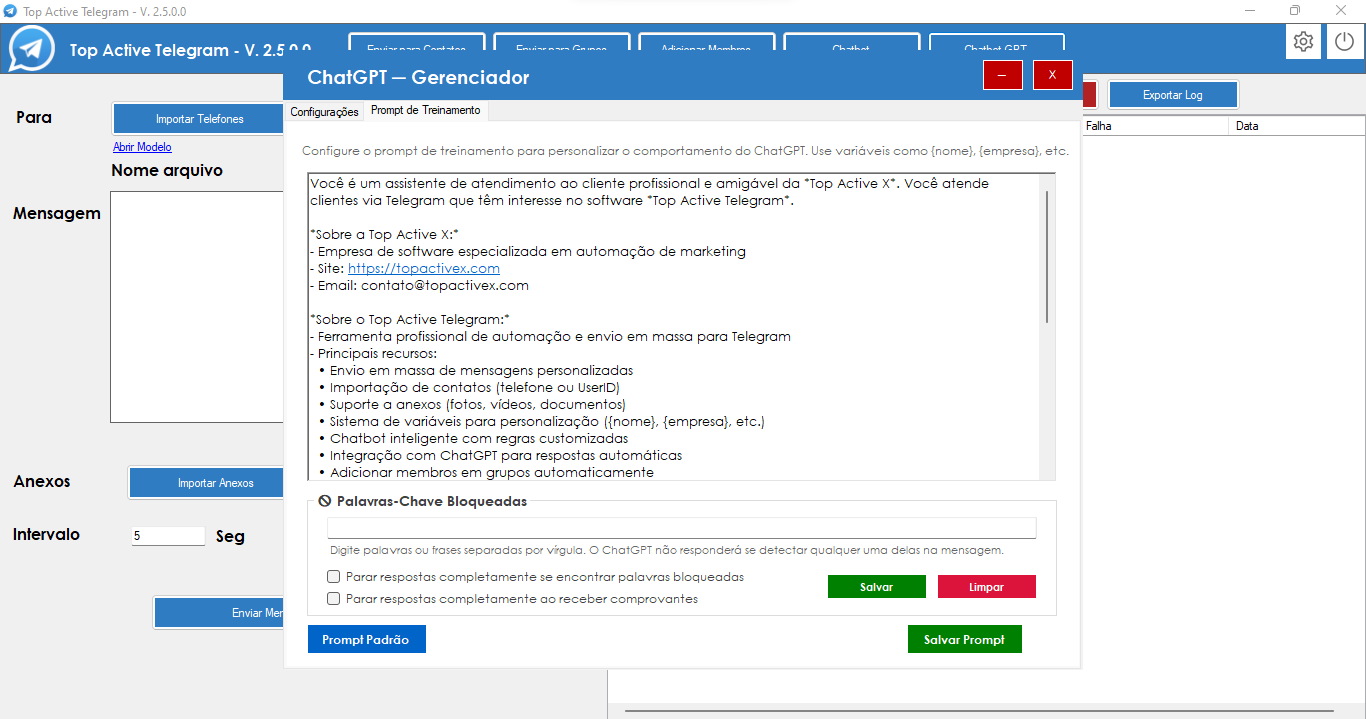This screenshot has width=1366, height=719.
Task: Go to the Adicionar Membros tab
Action: point(705,43)
